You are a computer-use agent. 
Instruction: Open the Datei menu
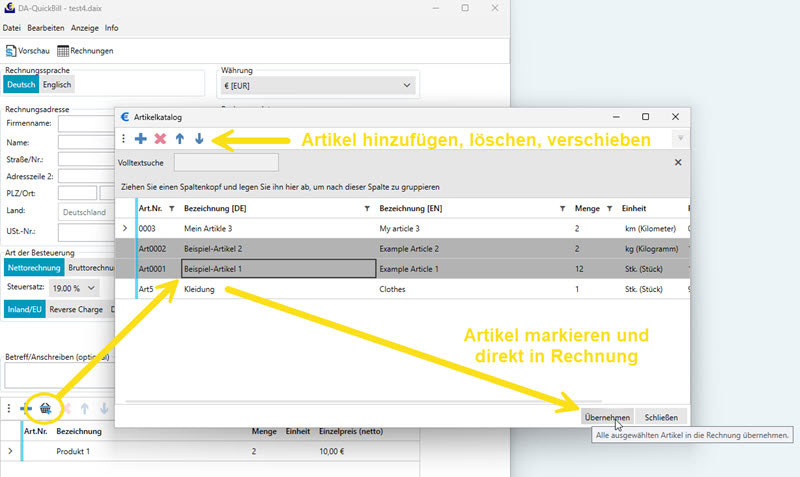point(12,28)
